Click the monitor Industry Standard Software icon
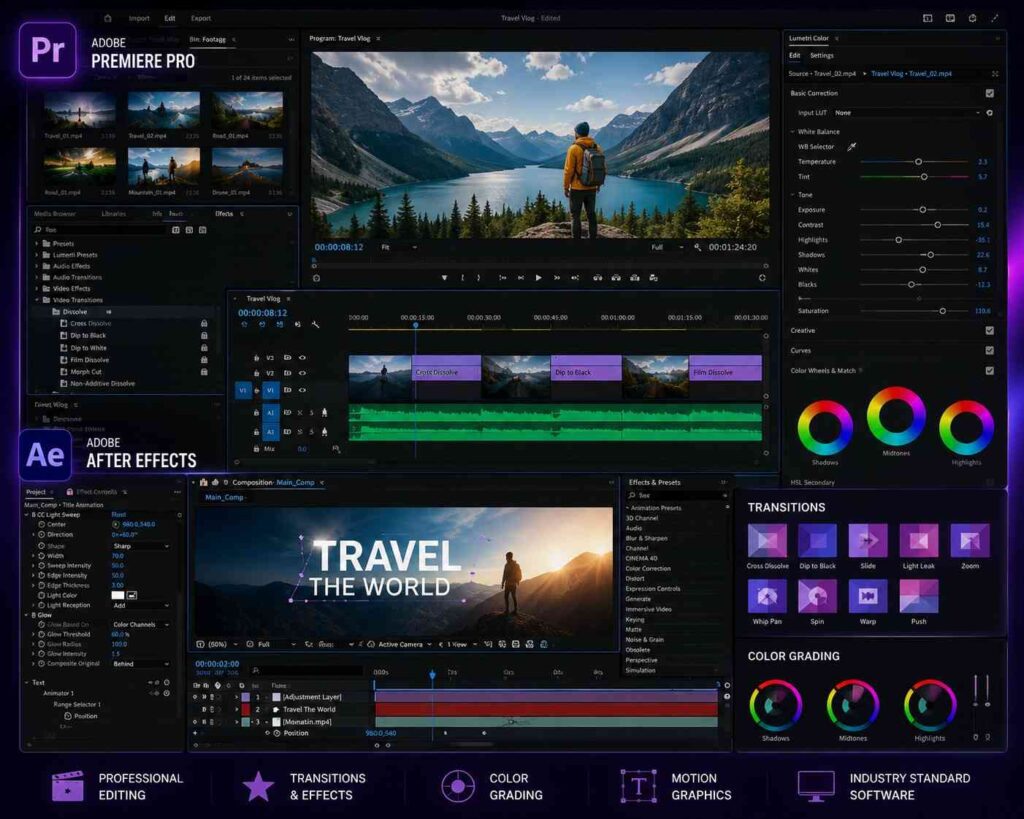Screen dimensions: 1024x819 [816, 786]
